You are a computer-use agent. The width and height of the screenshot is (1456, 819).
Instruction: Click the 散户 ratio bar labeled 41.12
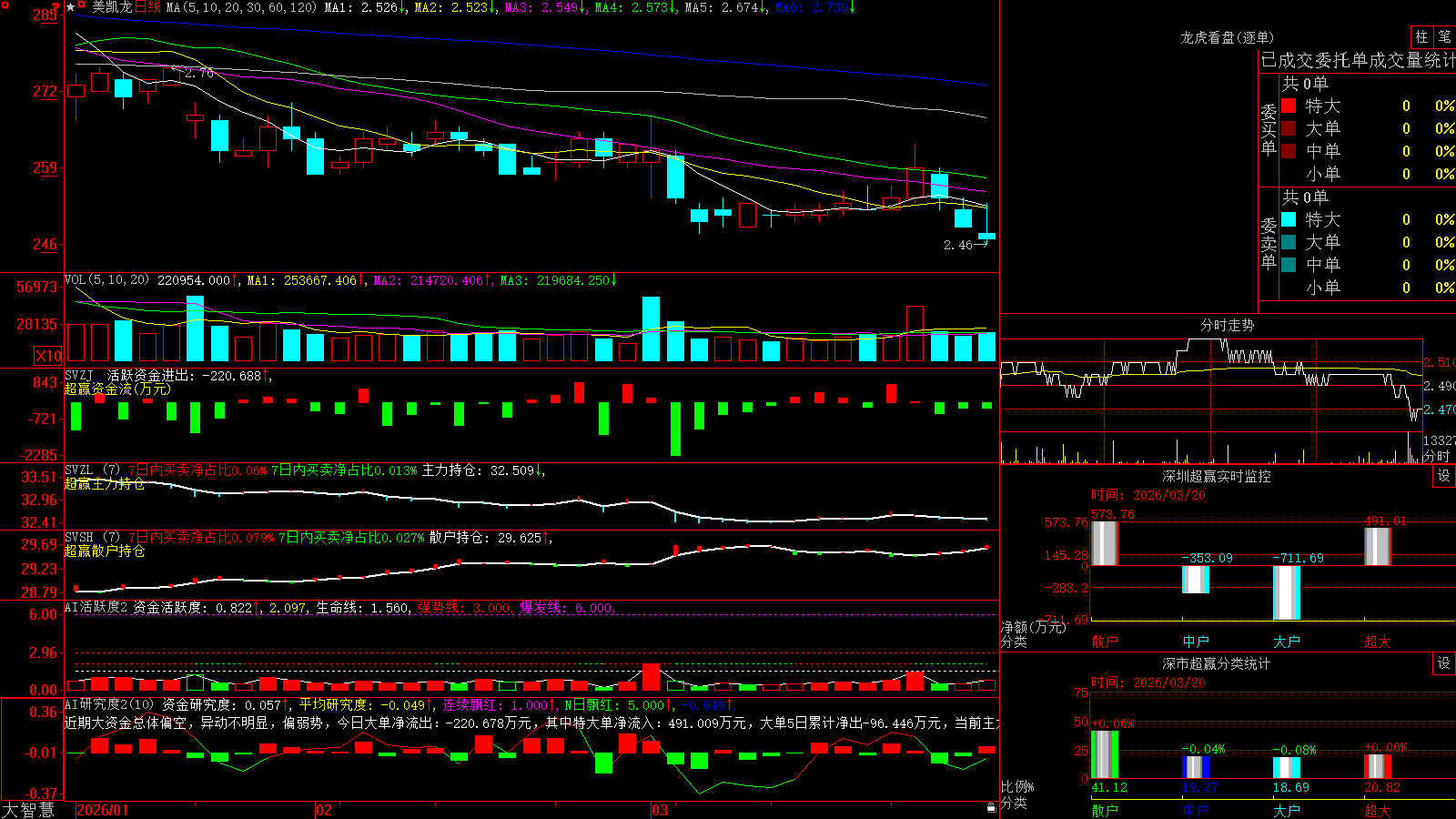coord(1105,754)
